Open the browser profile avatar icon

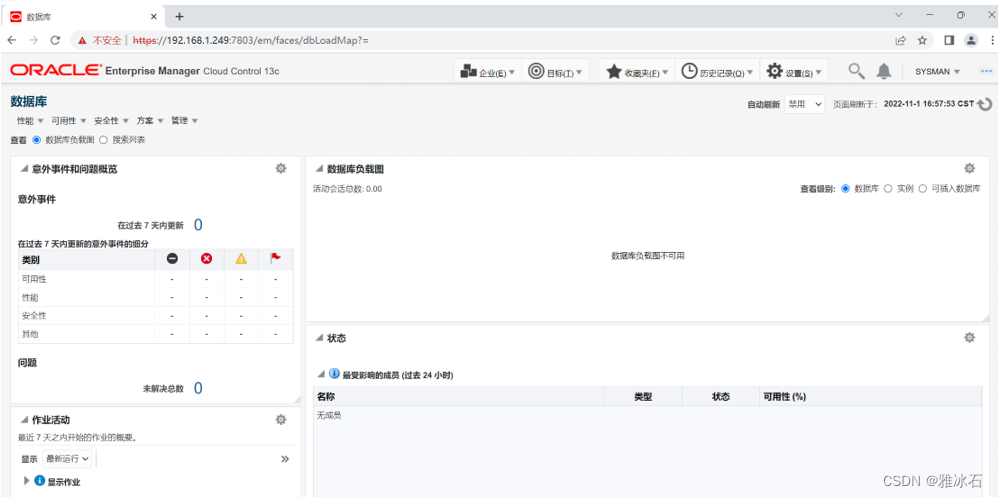[971, 40]
